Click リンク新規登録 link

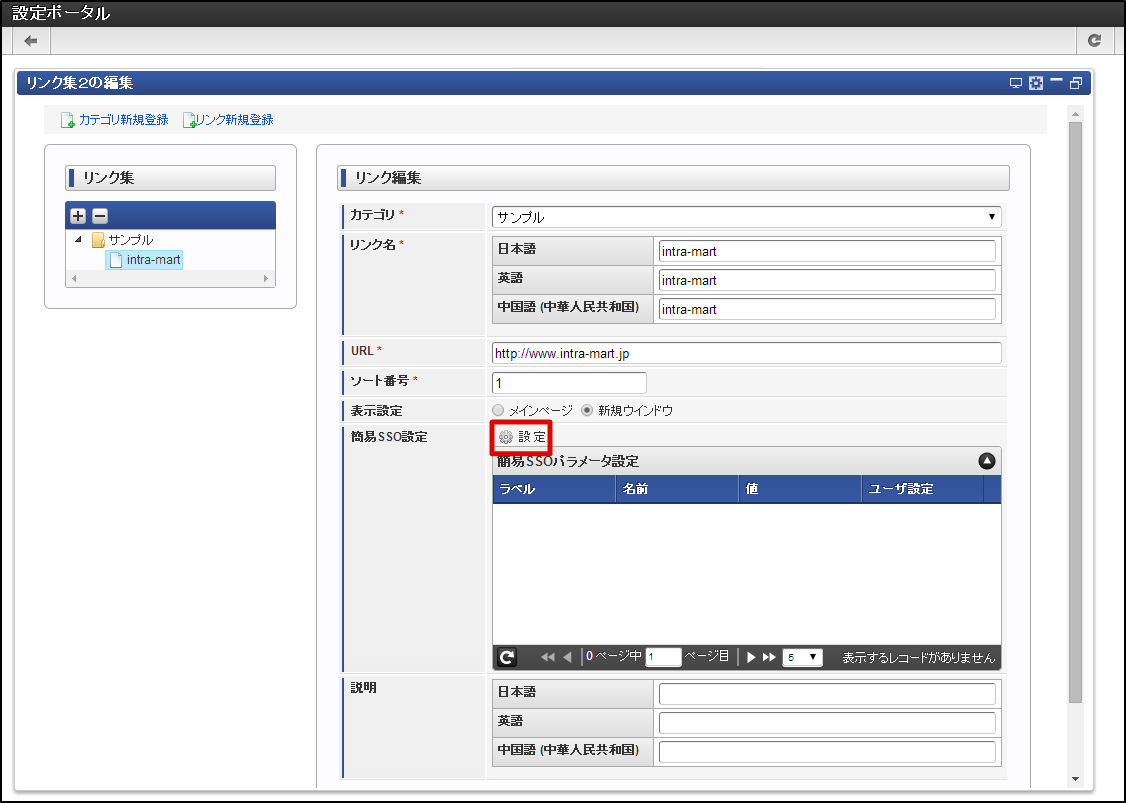tap(228, 120)
